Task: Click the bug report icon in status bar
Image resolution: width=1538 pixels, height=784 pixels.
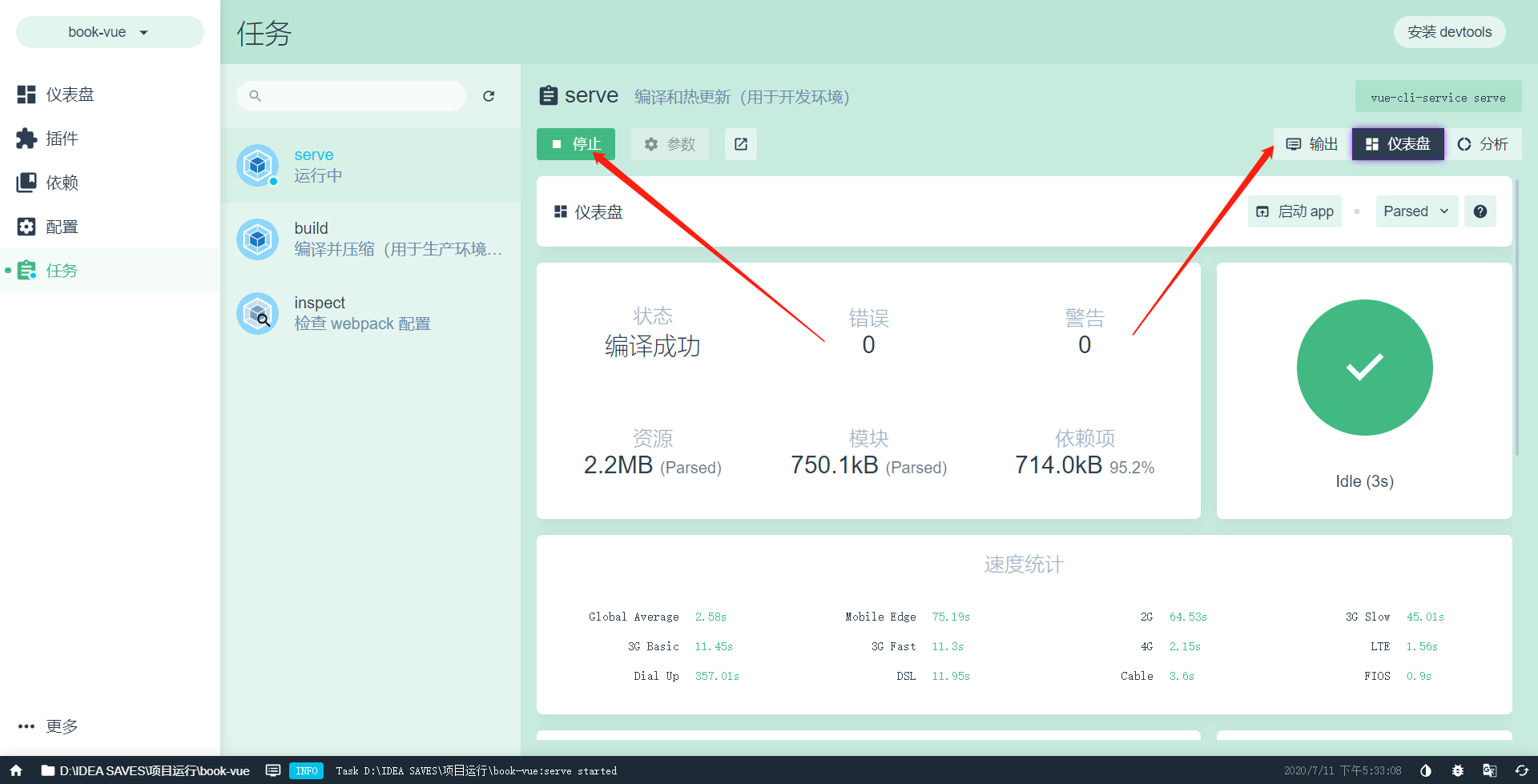Action: 1458,770
